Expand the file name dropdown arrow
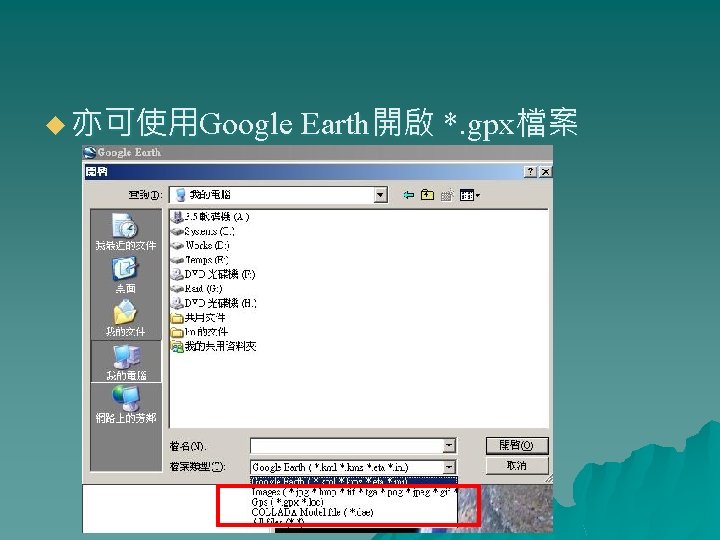 click(449, 445)
